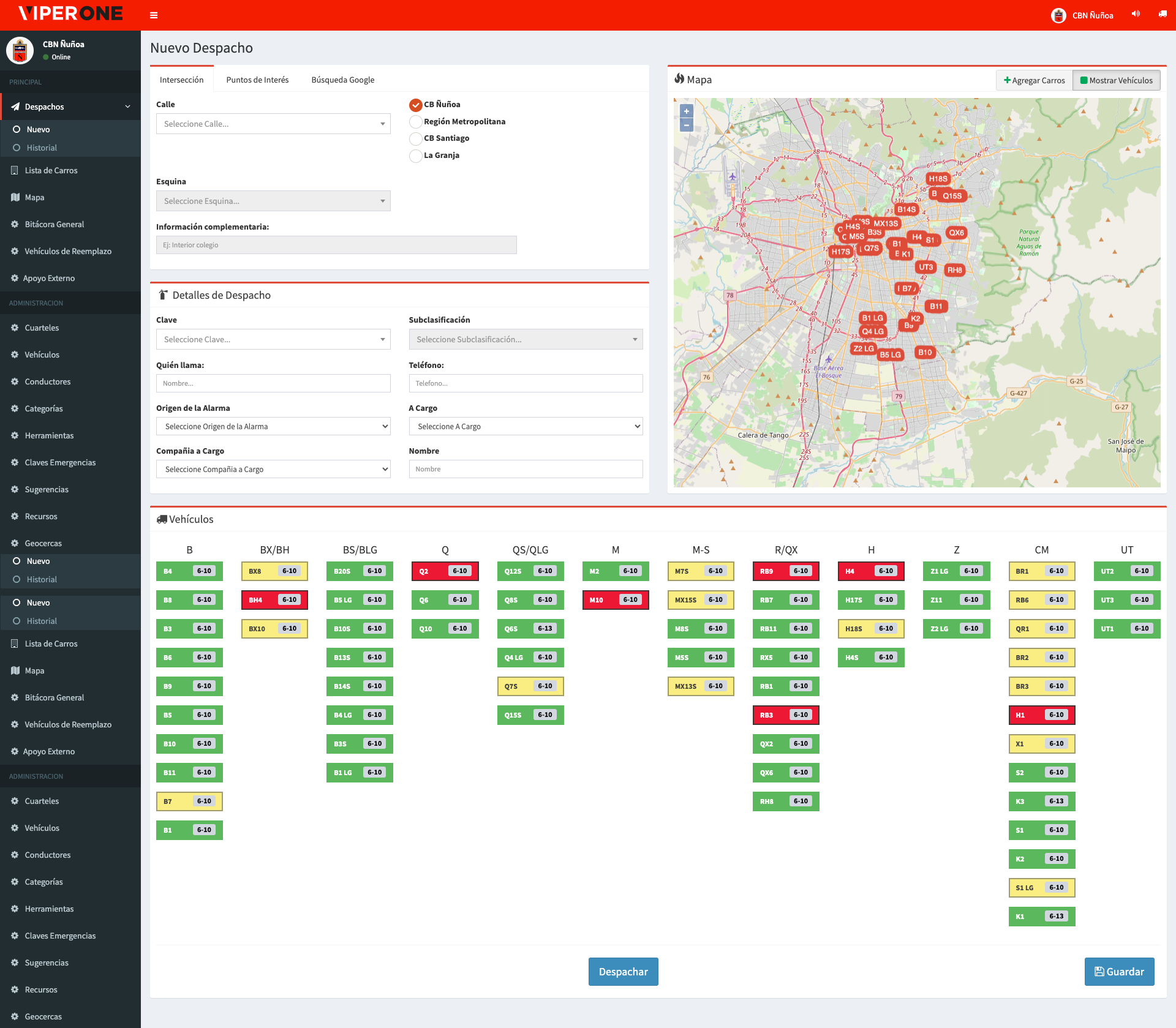Switch to the Búsqueda Google tab

click(342, 80)
